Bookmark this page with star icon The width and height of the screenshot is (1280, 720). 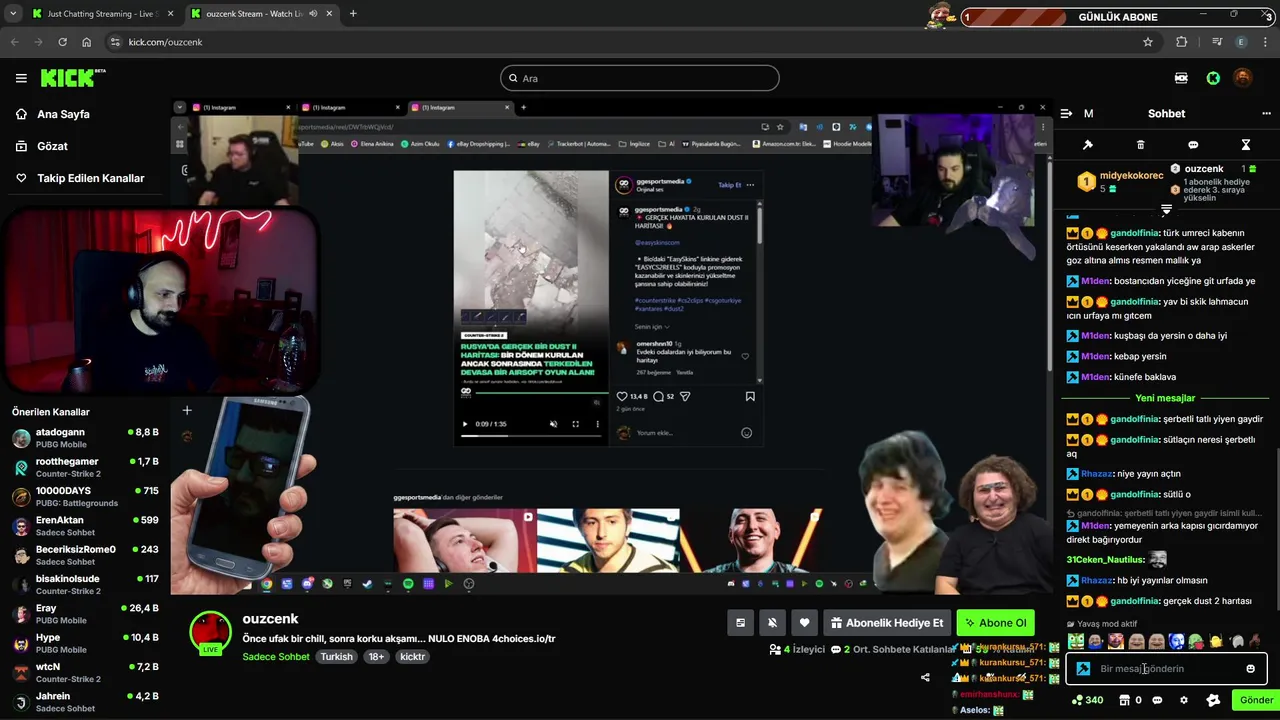click(x=1148, y=42)
